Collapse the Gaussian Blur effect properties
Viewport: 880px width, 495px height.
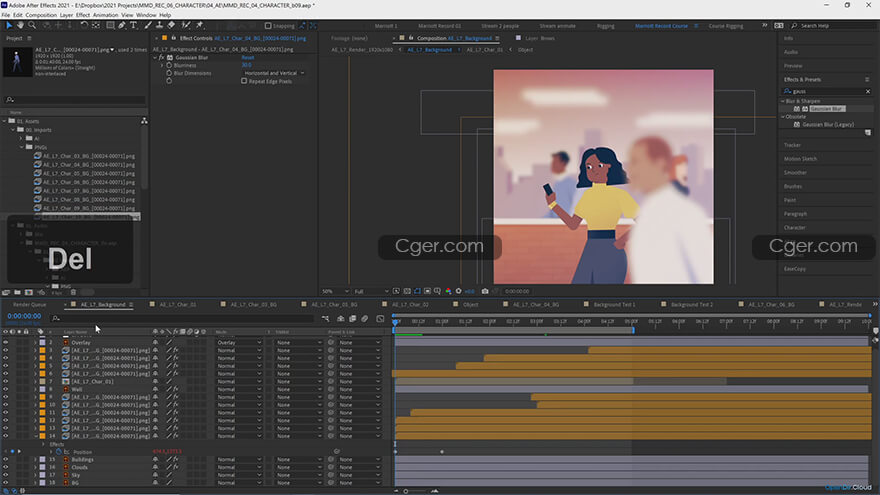pyautogui.click(x=155, y=57)
